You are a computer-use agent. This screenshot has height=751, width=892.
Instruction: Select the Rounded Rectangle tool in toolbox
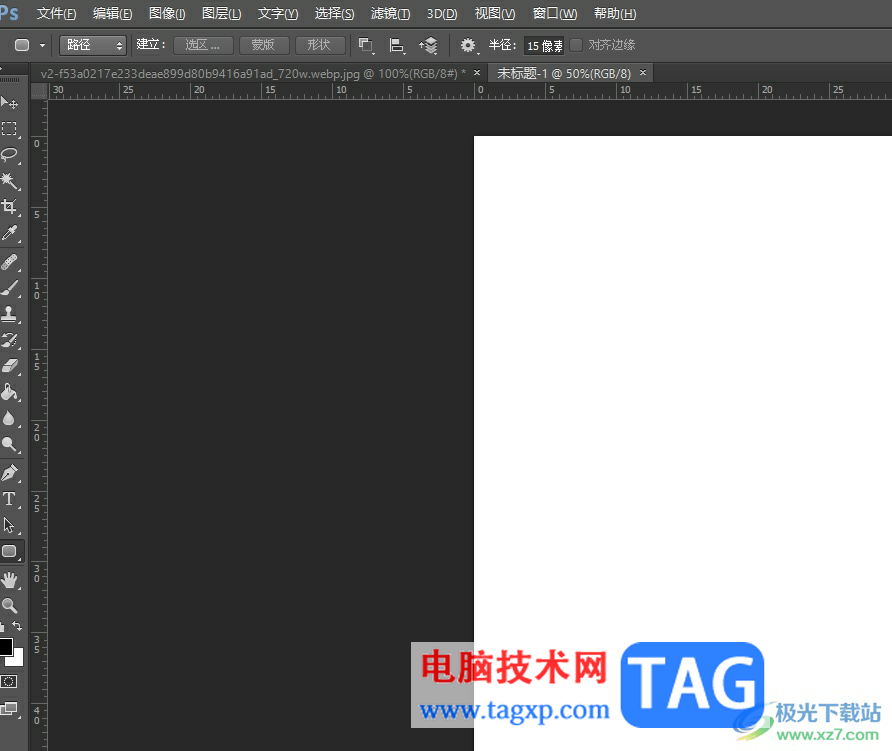[9, 551]
